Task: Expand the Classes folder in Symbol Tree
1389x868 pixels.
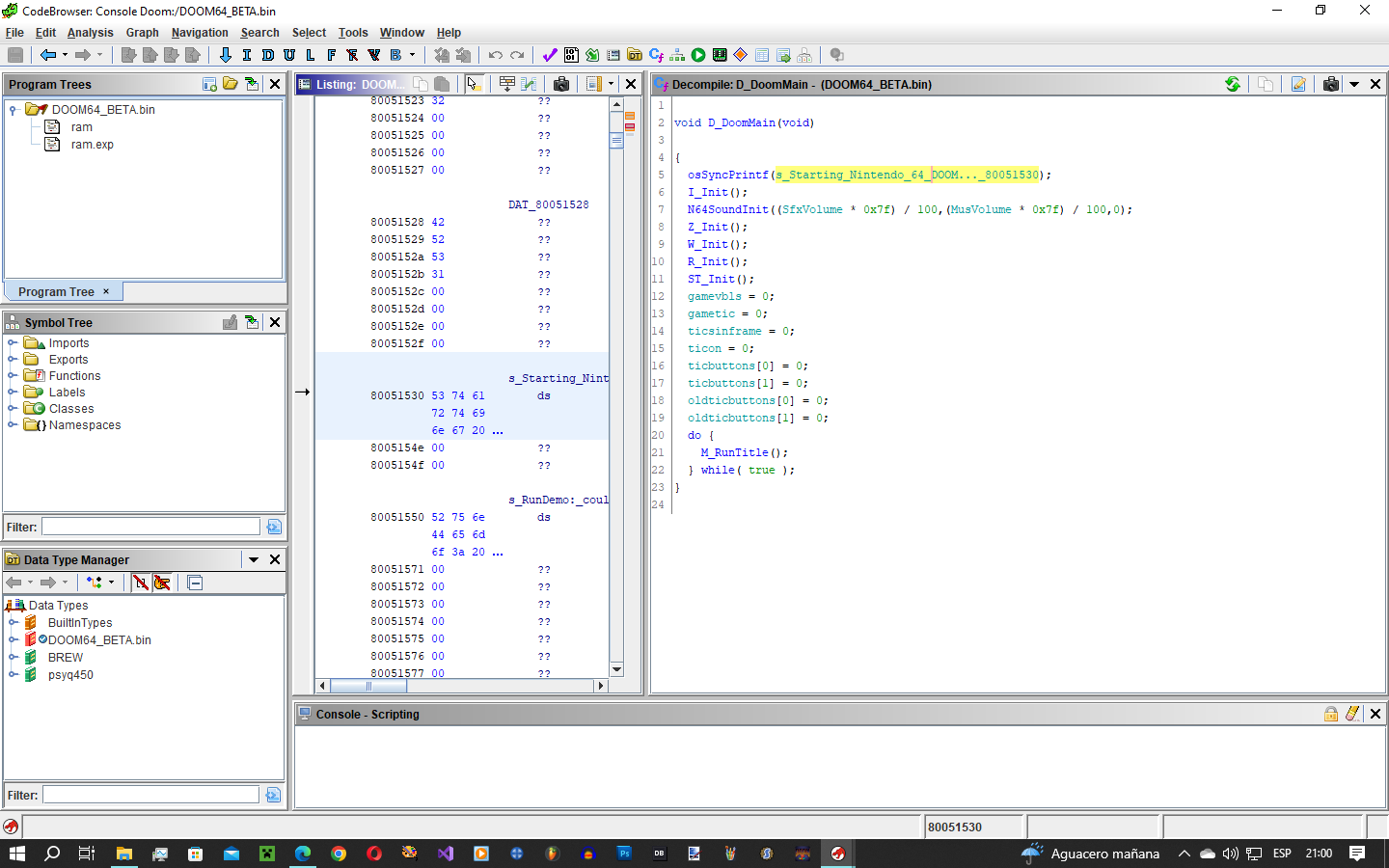Action: tap(13, 409)
